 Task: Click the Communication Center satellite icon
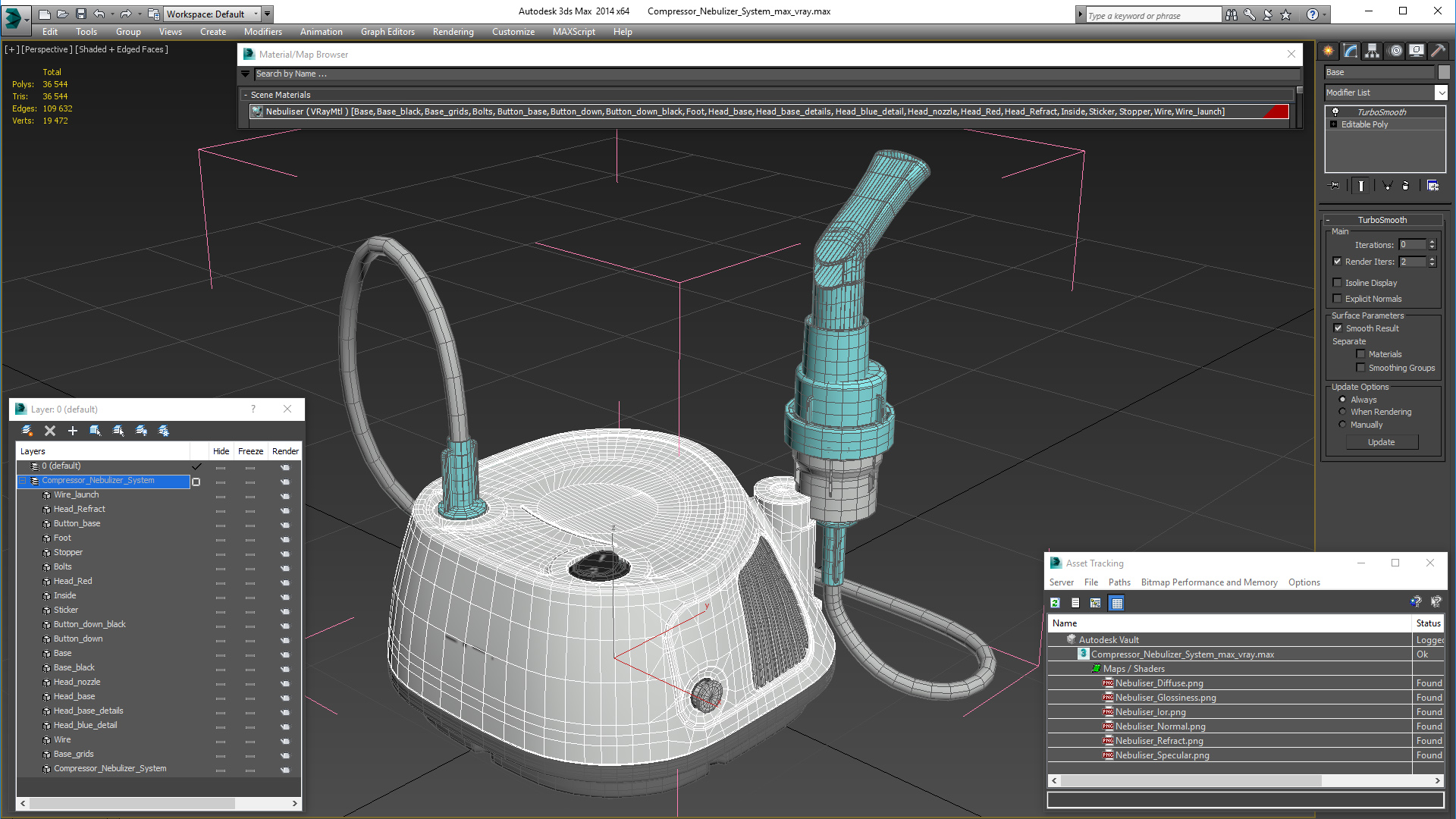coord(1268,14)
